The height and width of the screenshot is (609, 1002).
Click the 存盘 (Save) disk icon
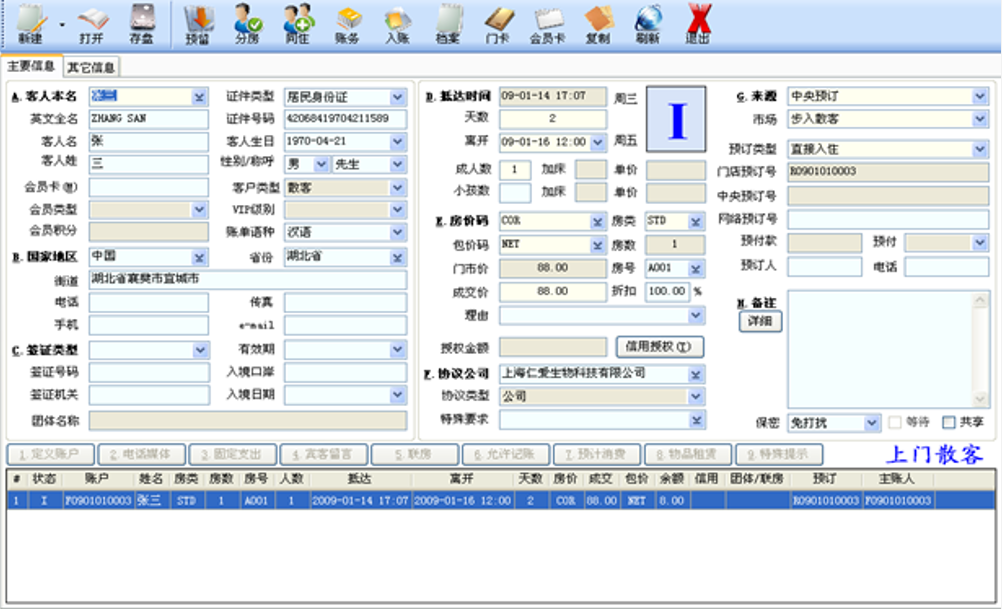tap(142, 20)
